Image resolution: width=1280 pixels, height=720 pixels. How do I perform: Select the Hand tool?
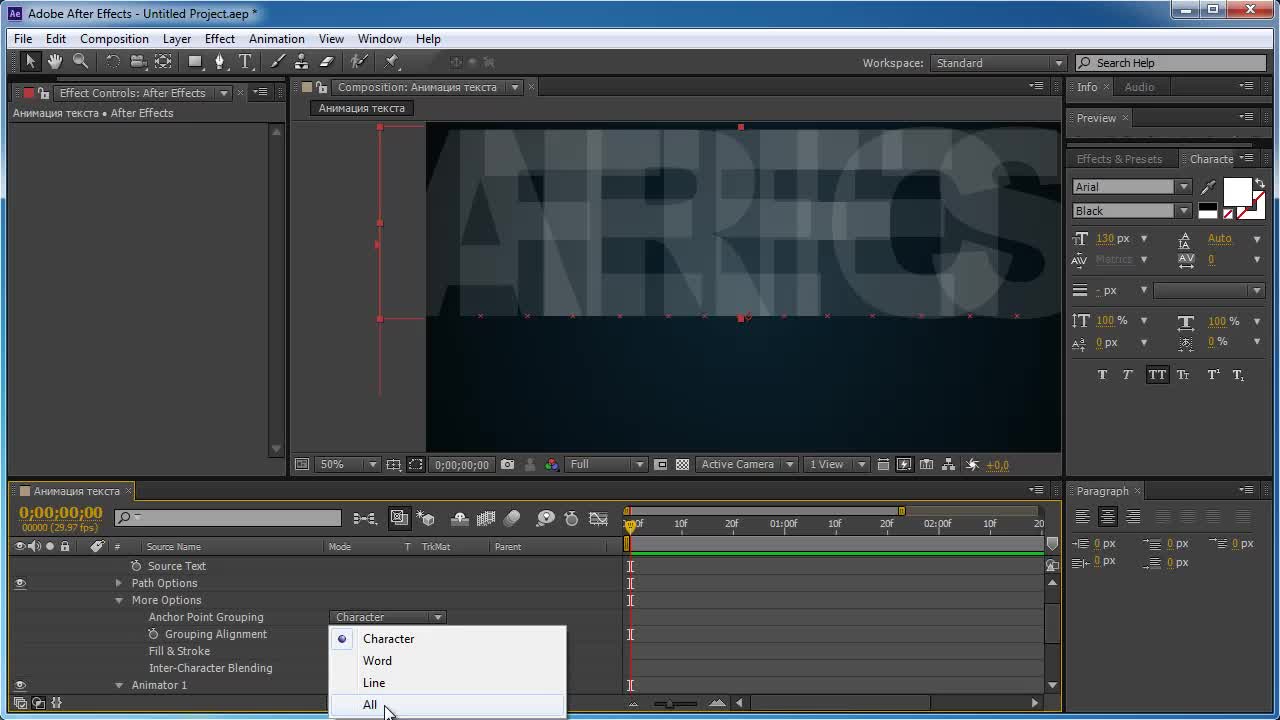click(55, 62)
